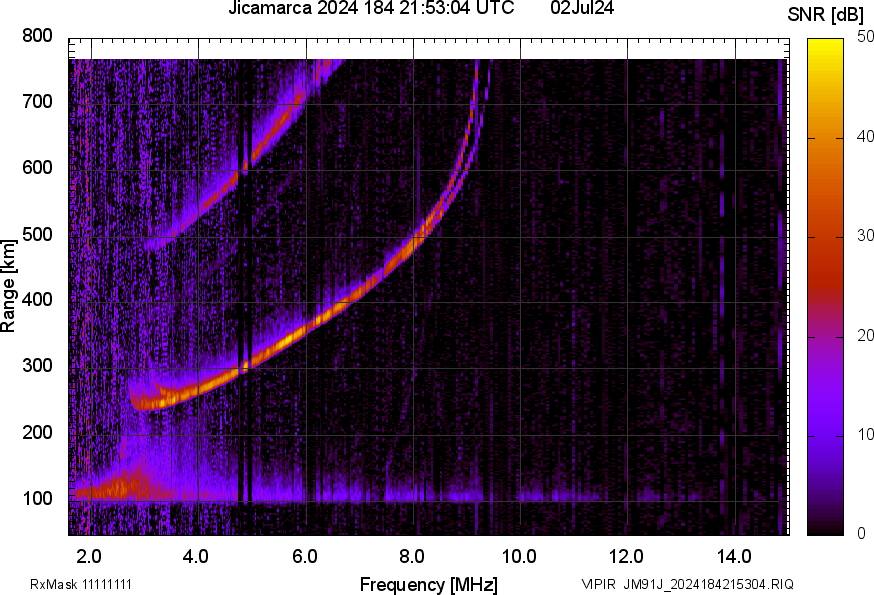Click the 4.0 frequency tick label

point(196,556)
